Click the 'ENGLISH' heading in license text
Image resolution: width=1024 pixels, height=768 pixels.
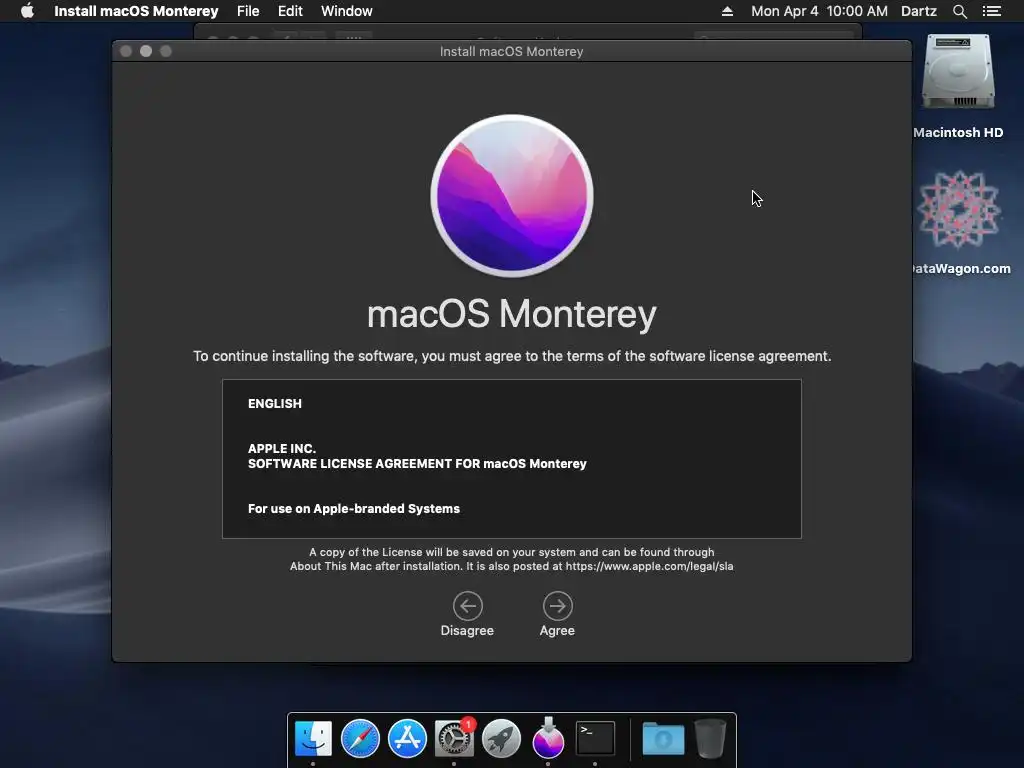click(x=275, y=404)
